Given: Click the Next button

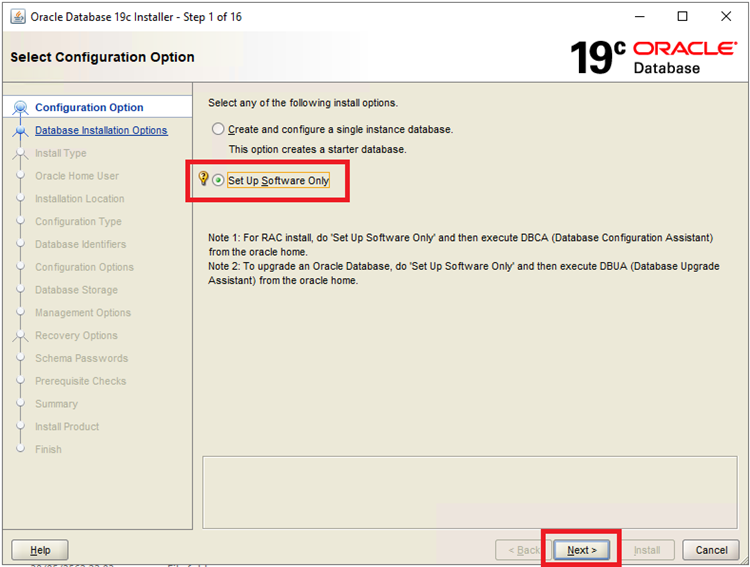Looking at the screenshot, I should (x=582, y=550).
